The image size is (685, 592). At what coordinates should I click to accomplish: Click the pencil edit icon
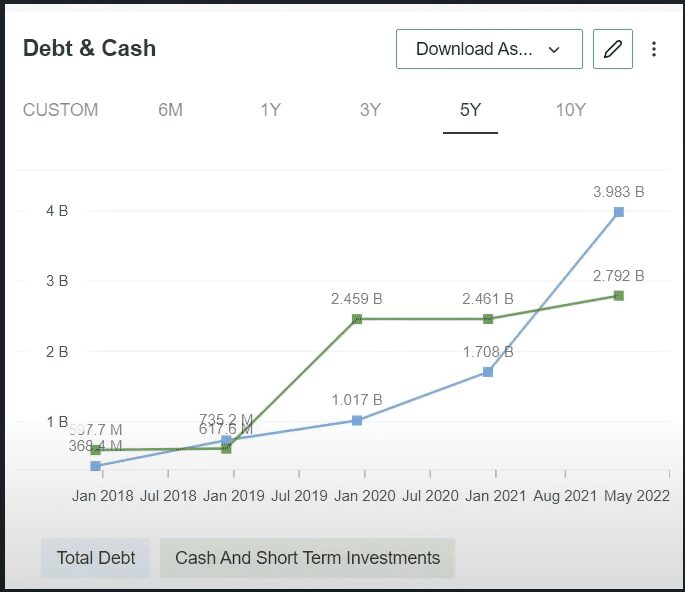click(x=613, y=49)
